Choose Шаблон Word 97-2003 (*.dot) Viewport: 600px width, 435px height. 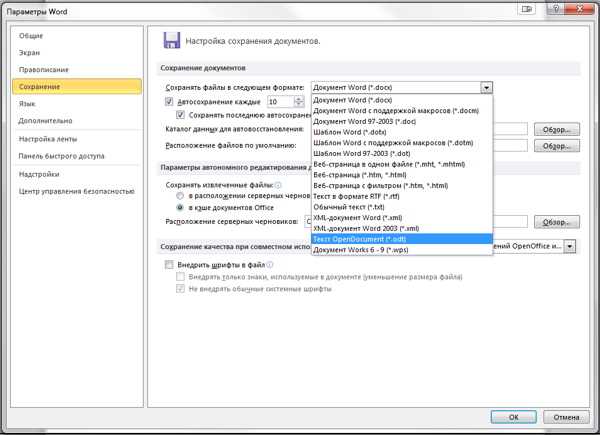click(402, 153)
